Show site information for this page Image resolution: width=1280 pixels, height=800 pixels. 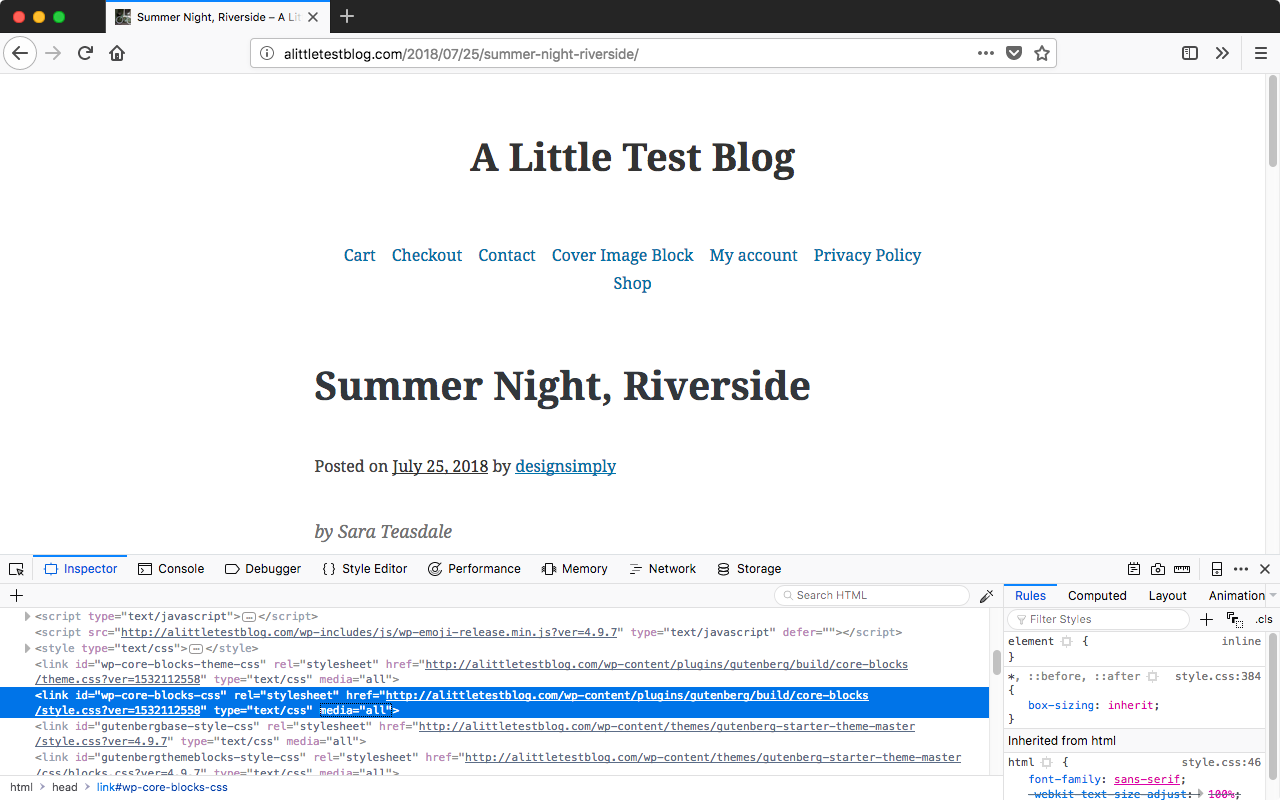[267, 54]
